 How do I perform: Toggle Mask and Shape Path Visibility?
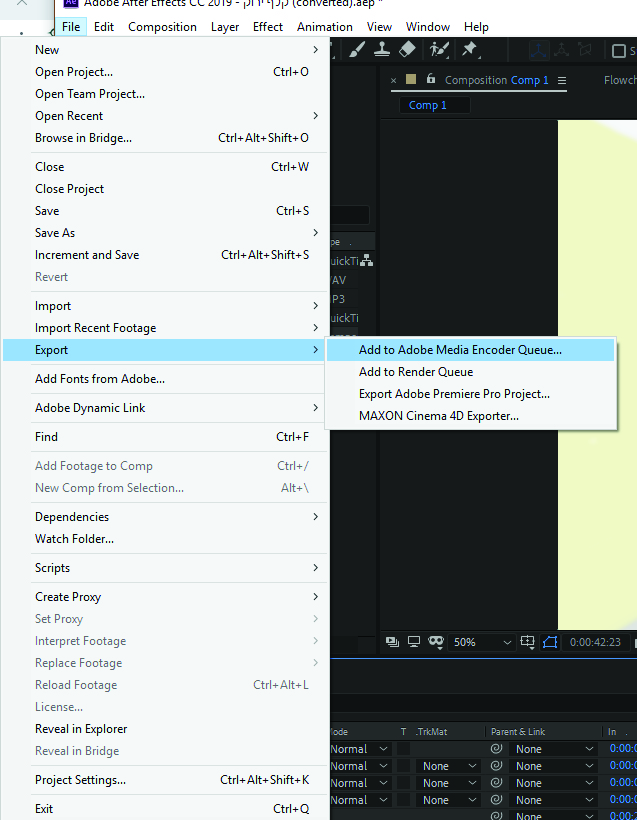(x=550, y=642)
